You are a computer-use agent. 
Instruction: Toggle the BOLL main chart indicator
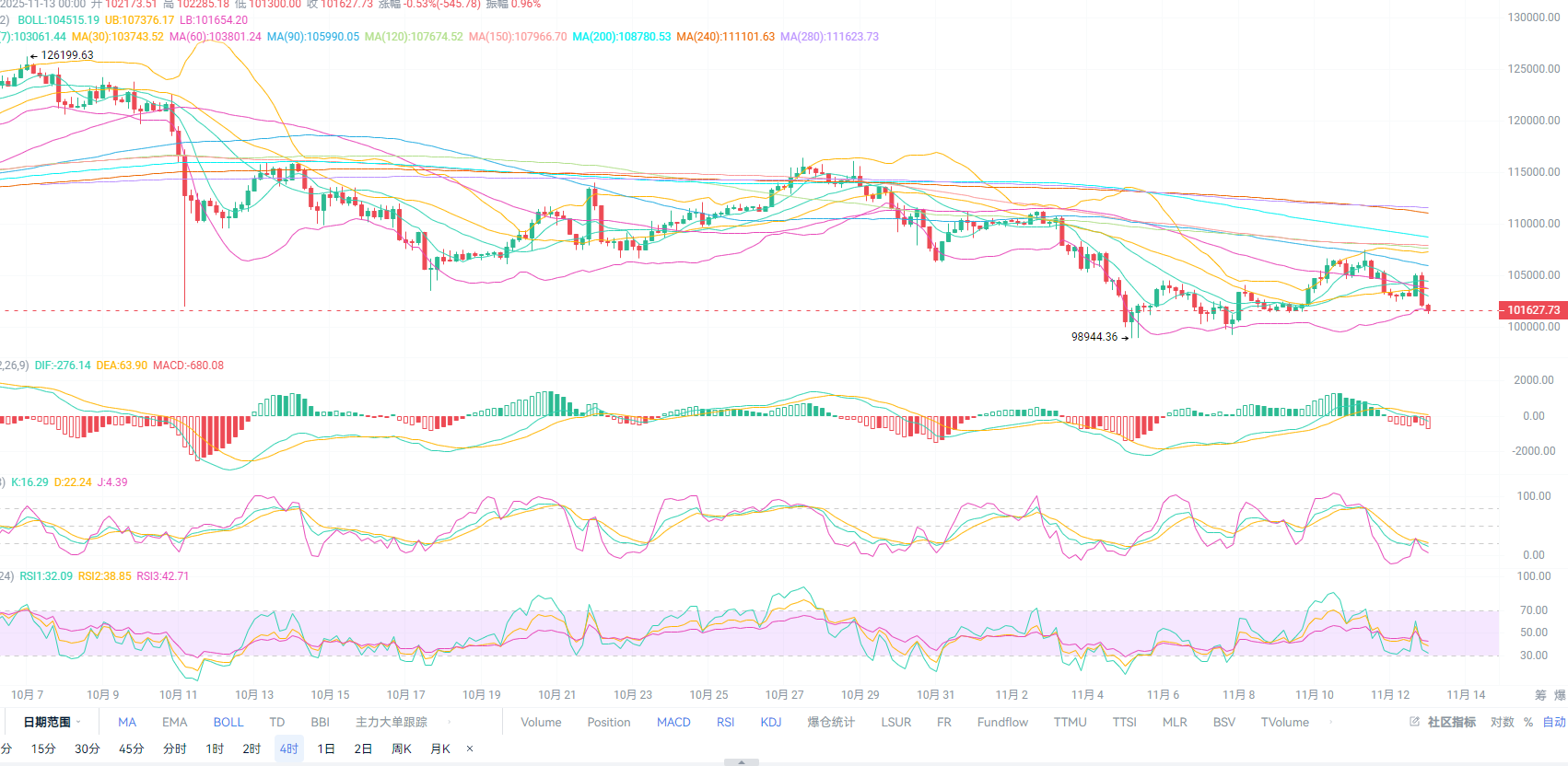coord(228,722)
